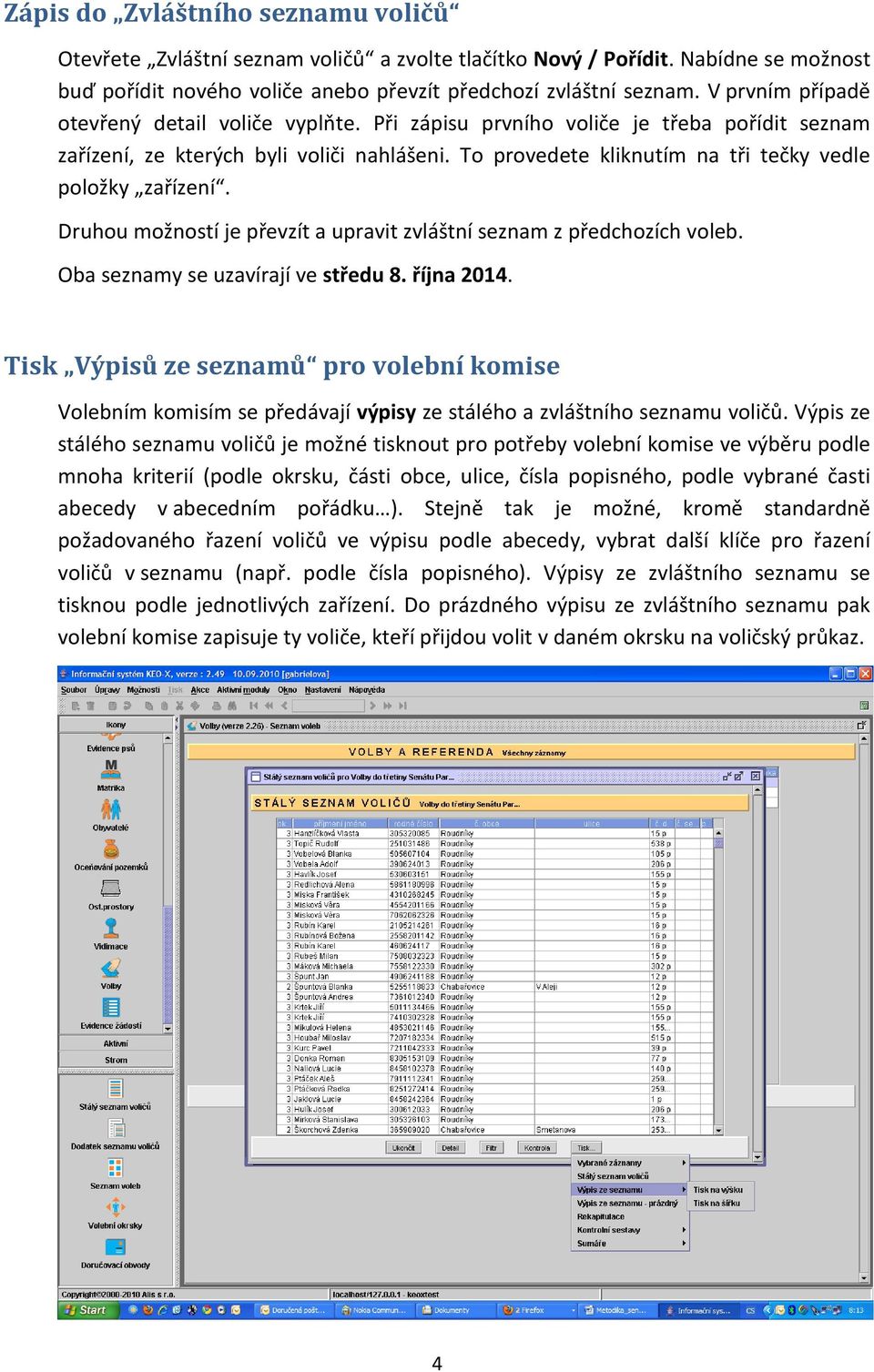Viewport: 874px width, 1372px height.
Task: Open the Obyvatelé module icon
Action: tap(111, 808)
